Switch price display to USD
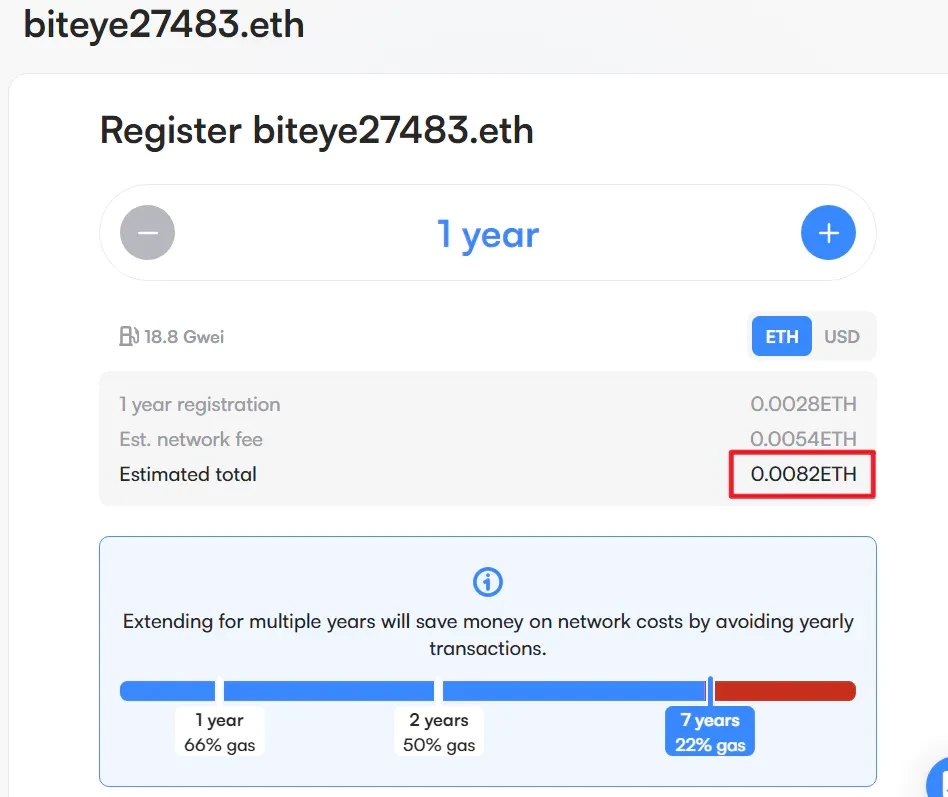948x797 pixels. [841, 337]
